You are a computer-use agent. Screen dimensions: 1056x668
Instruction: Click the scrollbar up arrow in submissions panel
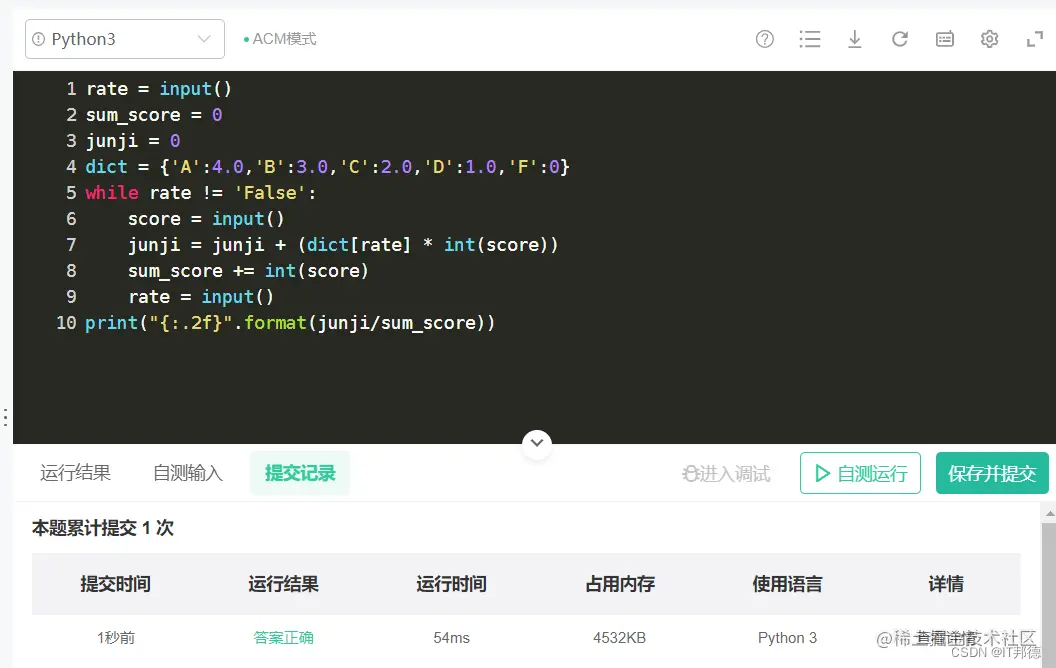[1049, 514]
